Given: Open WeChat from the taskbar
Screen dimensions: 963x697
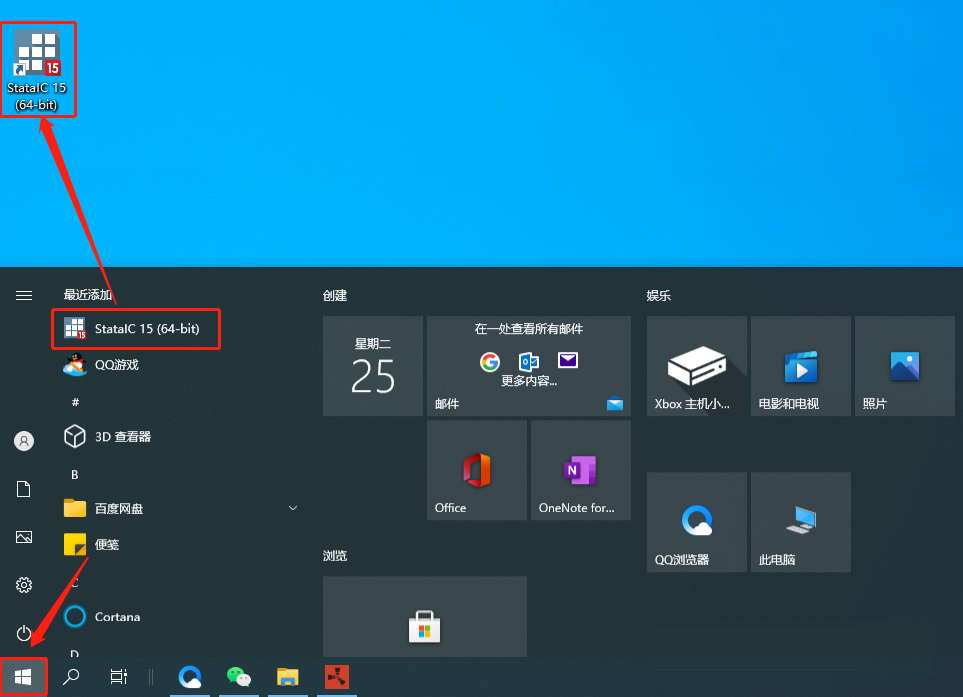Looking at the screenshot, I should [239, 677].
